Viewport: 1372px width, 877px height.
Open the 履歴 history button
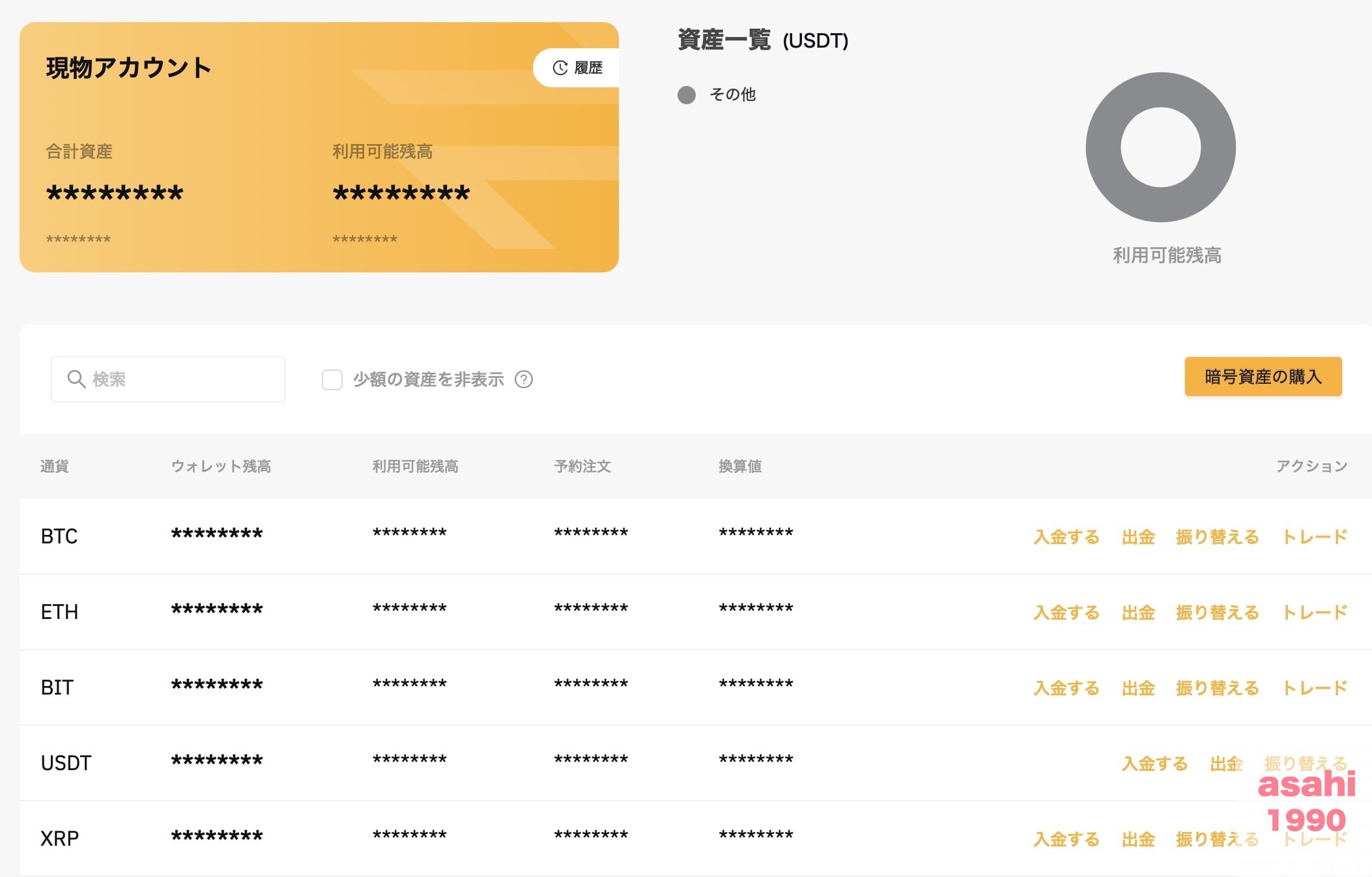coord(577,68)
